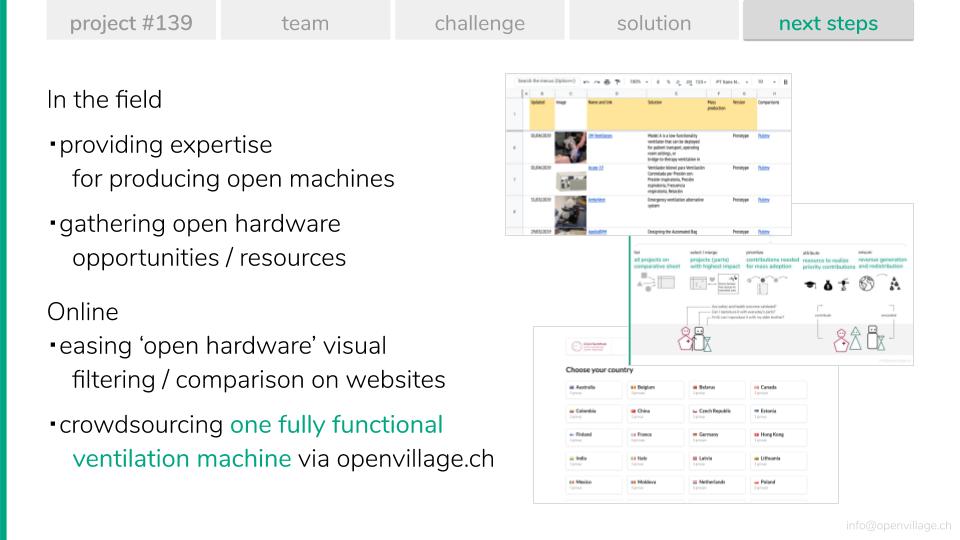Click 'In the field' heading text
Screen dimensions: 960x540
click(x=105, y=99)
